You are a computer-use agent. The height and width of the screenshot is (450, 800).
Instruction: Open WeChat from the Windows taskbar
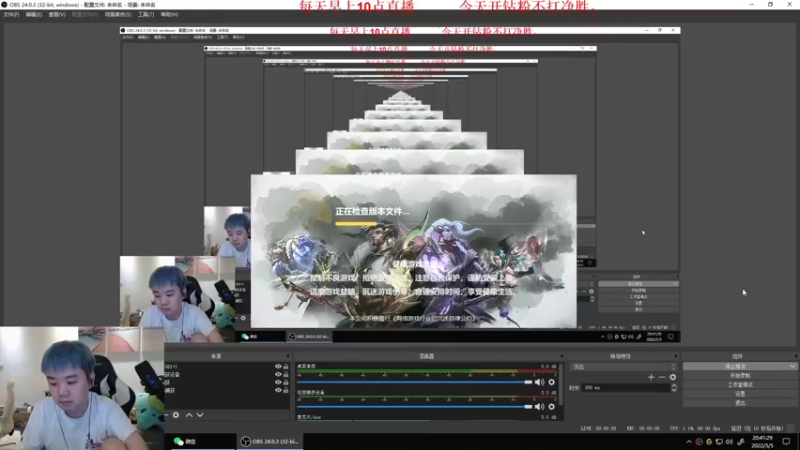tap(201, 441)
